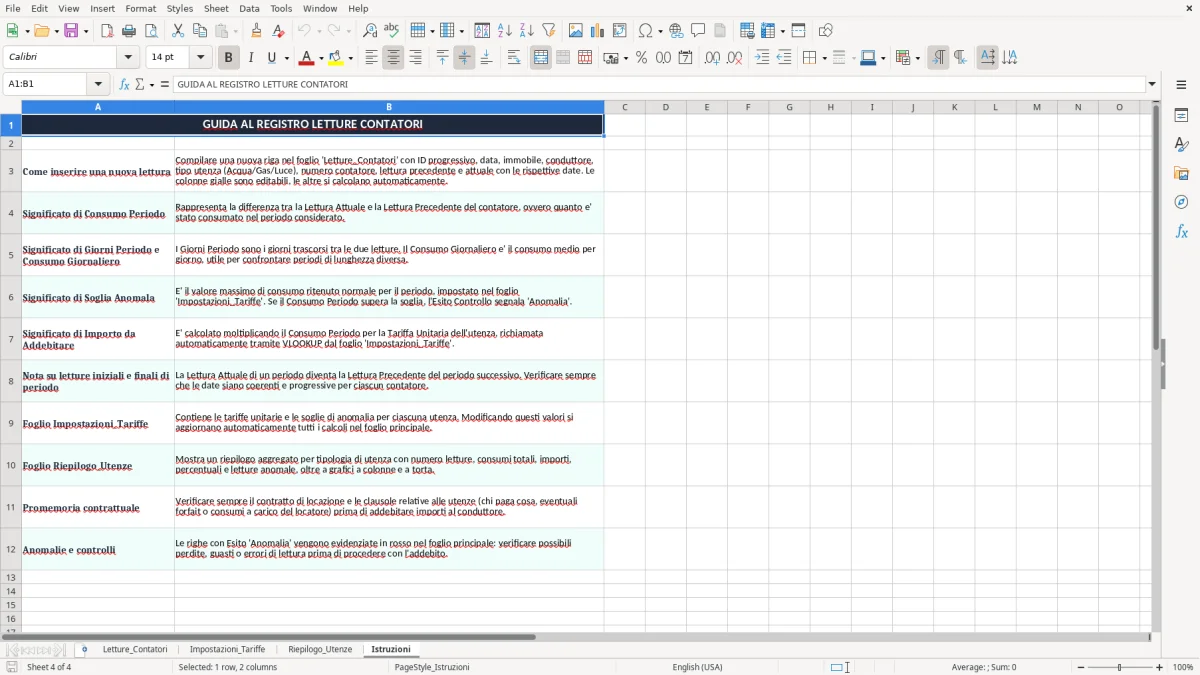Switch to Letture_Contatori sheet tab
Viewport: 1200px width, 675px height.
coord(135,650)
